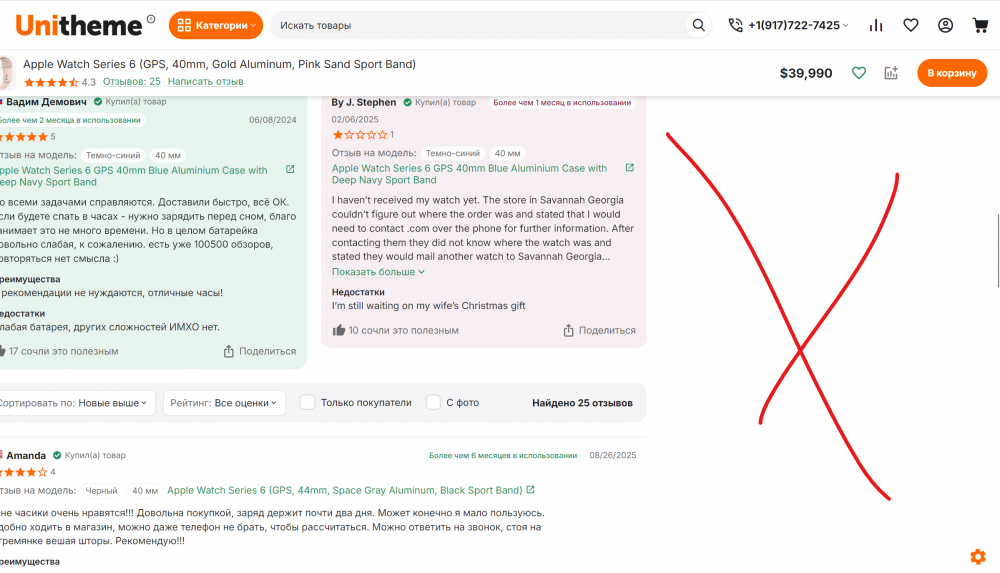Focus the Искать товары search field
Viewport: 1000px width, 573px height.
pyautogui.click(x=478, y=26)
